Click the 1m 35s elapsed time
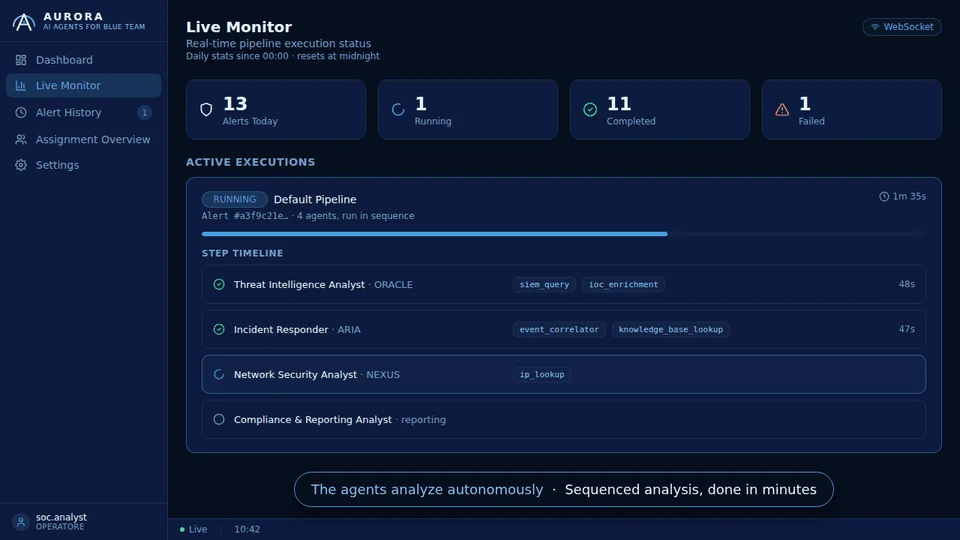 [909, 197]
